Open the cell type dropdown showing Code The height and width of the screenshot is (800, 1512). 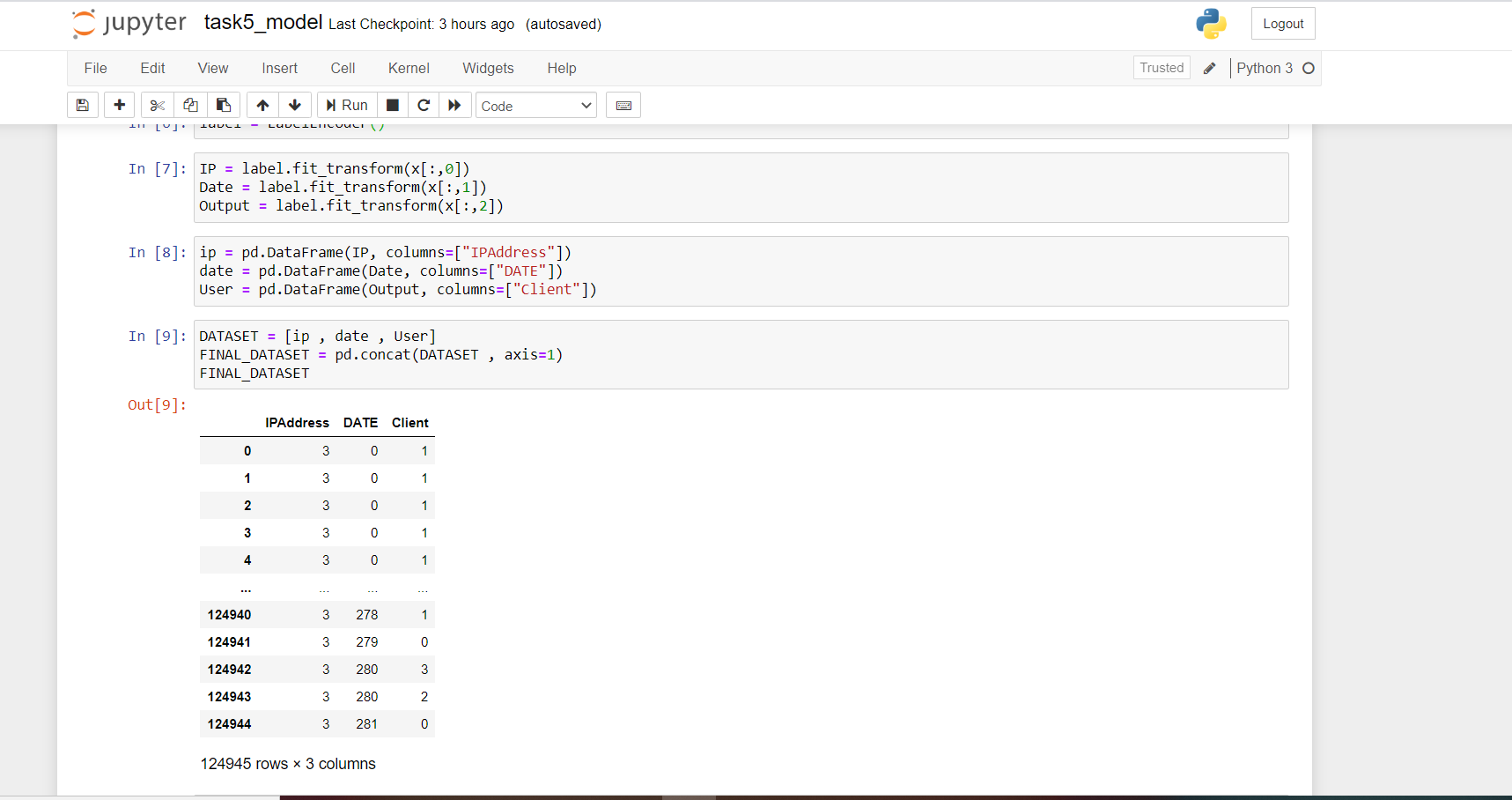coord(535,105)
